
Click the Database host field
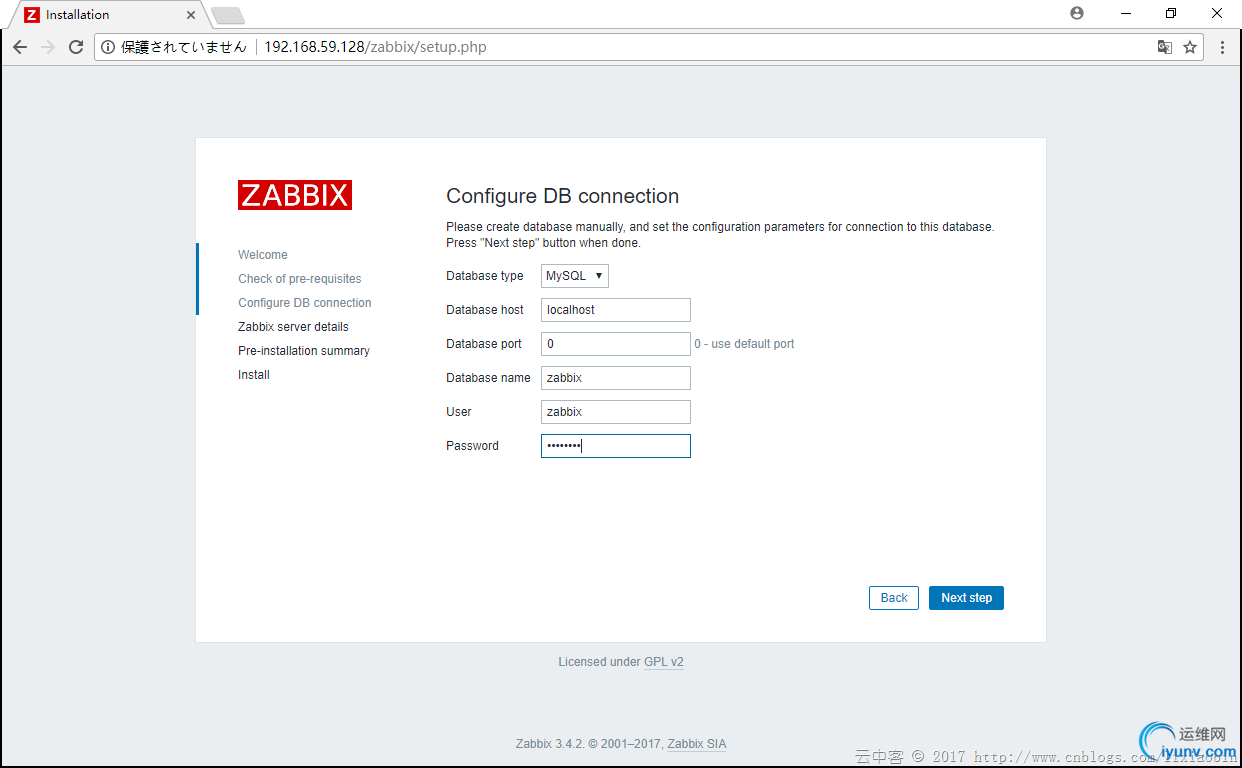click(616, 310)
